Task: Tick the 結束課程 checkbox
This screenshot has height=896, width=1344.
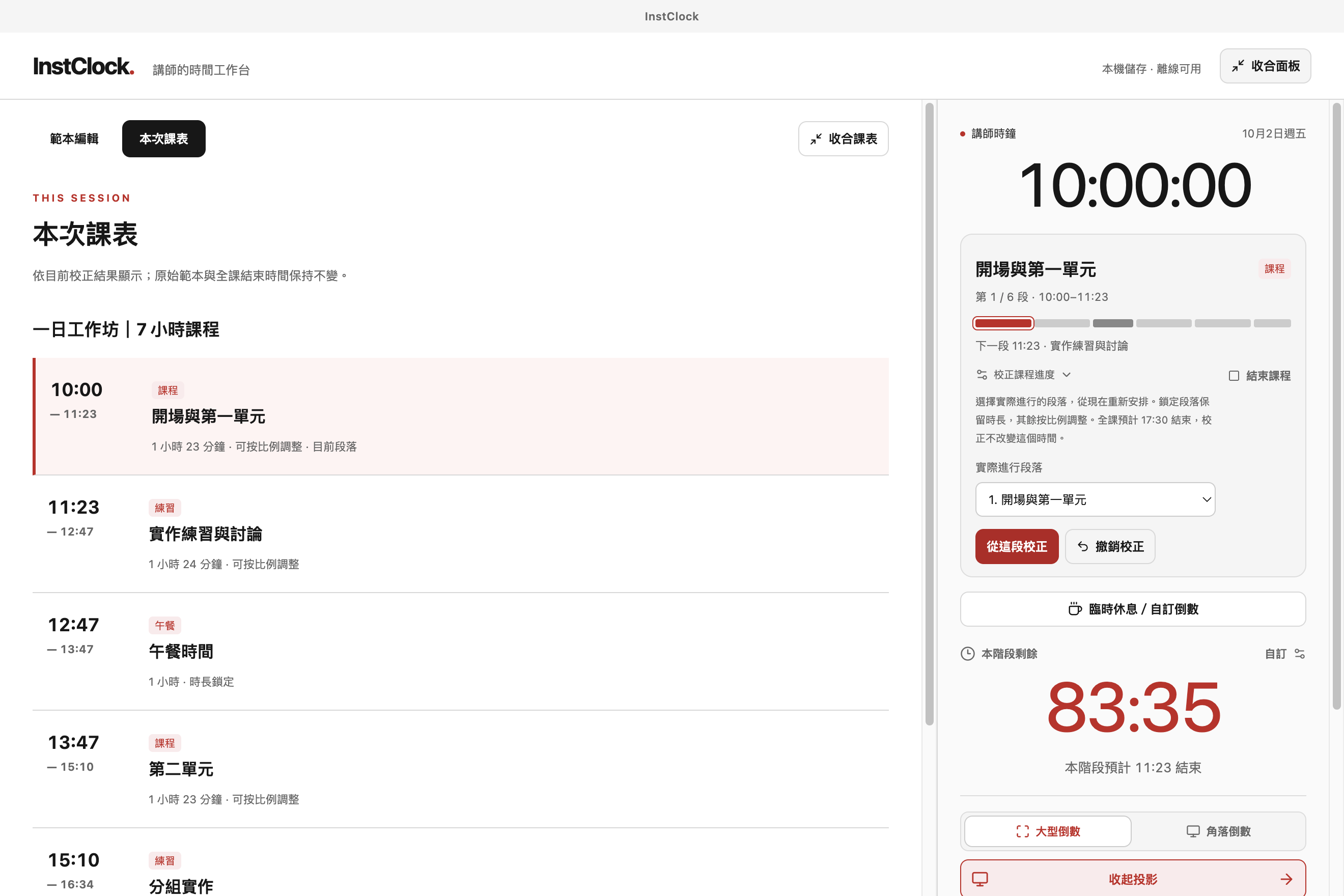Action: [x=1234, y=376]
